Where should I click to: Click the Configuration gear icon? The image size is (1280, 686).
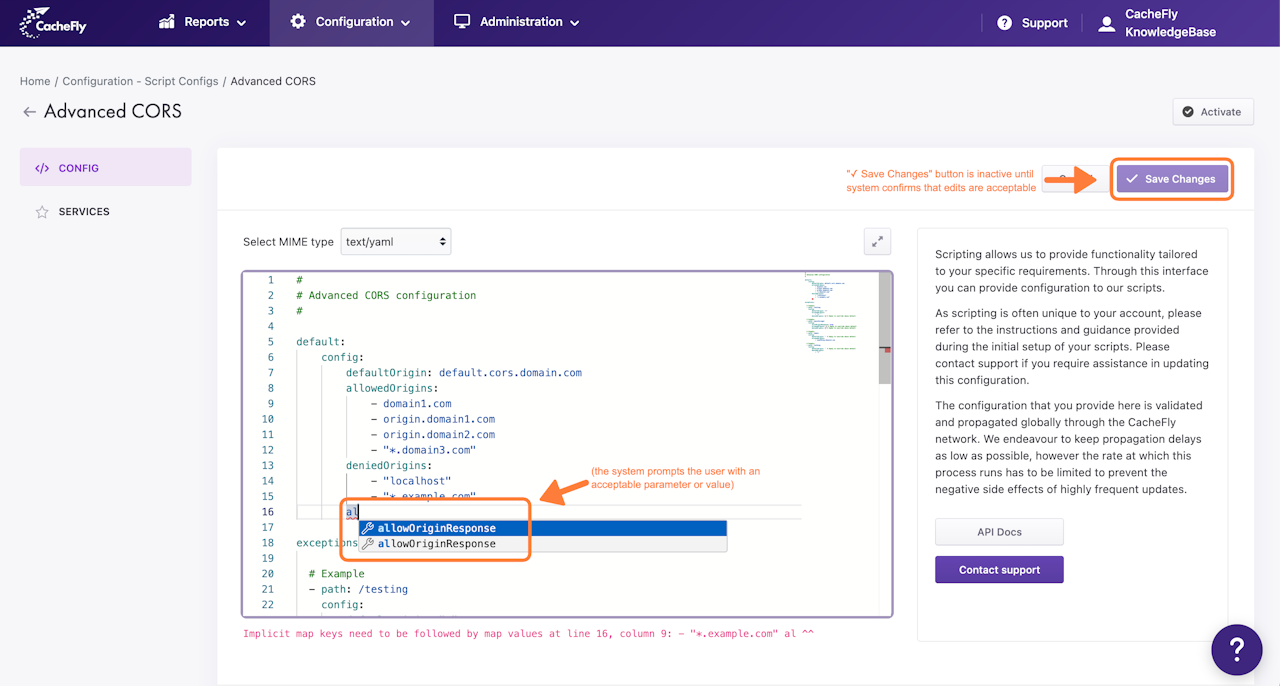click(298, 22)
